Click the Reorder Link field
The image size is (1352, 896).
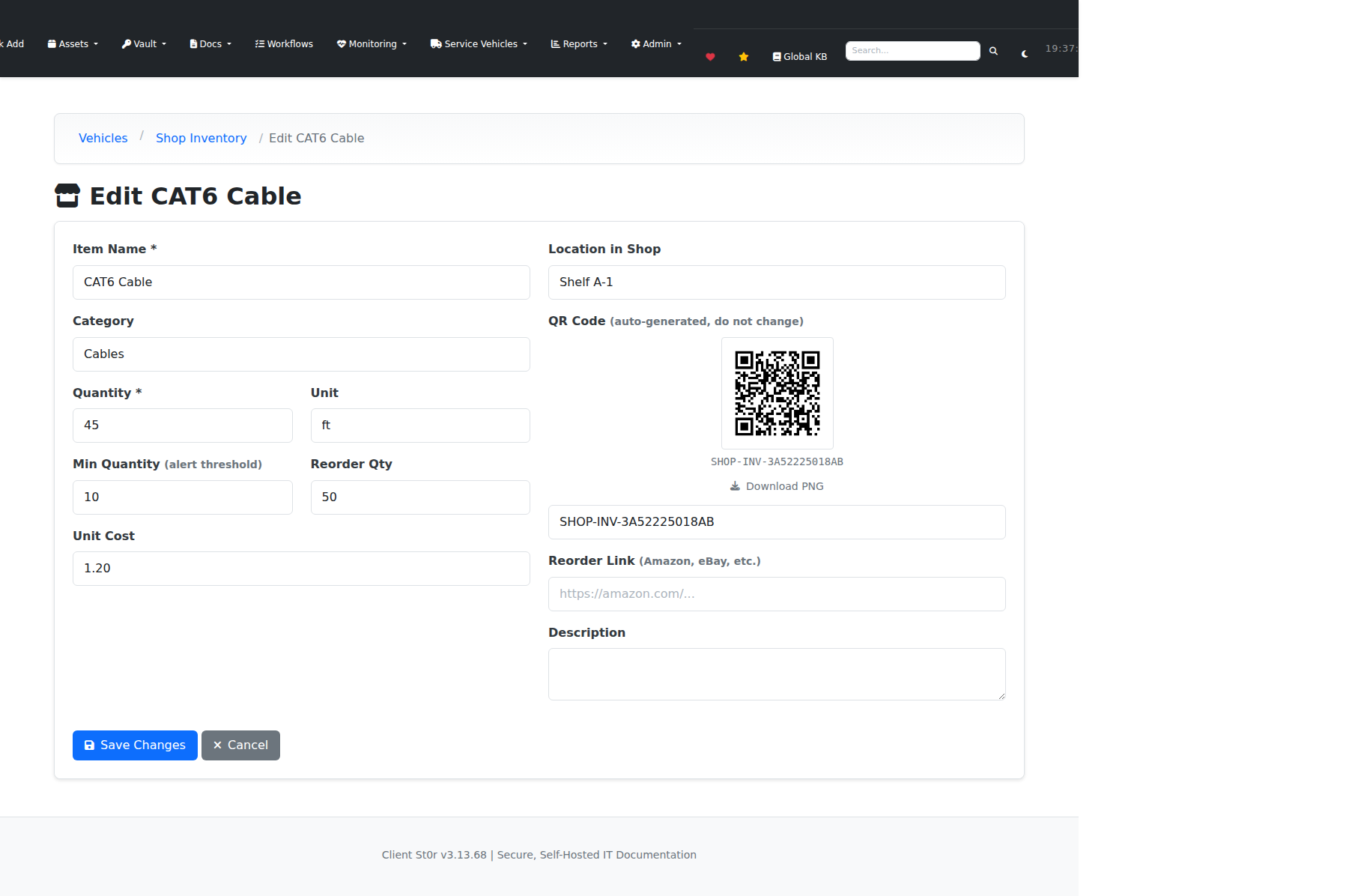pos(777,594)
